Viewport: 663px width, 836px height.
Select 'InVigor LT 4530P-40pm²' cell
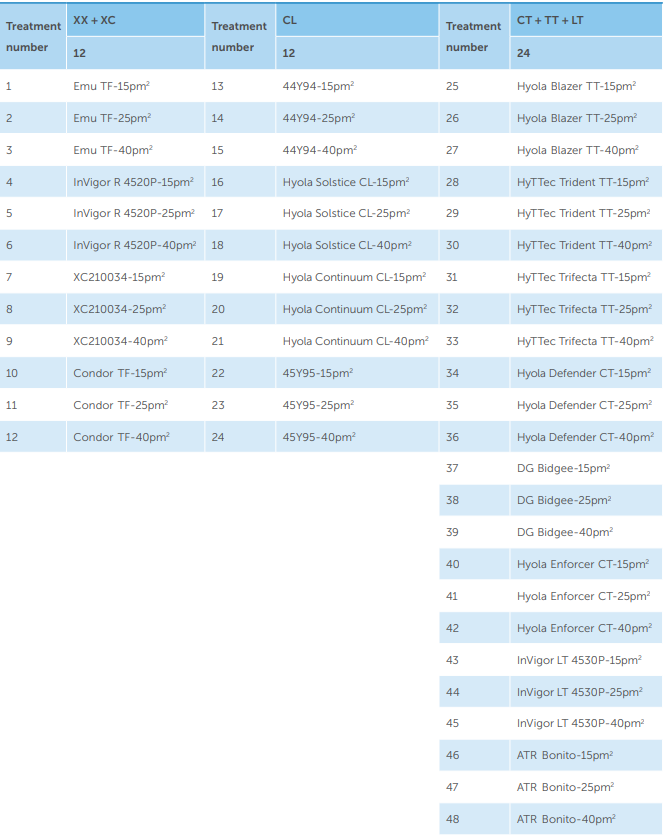pos(586,724)
